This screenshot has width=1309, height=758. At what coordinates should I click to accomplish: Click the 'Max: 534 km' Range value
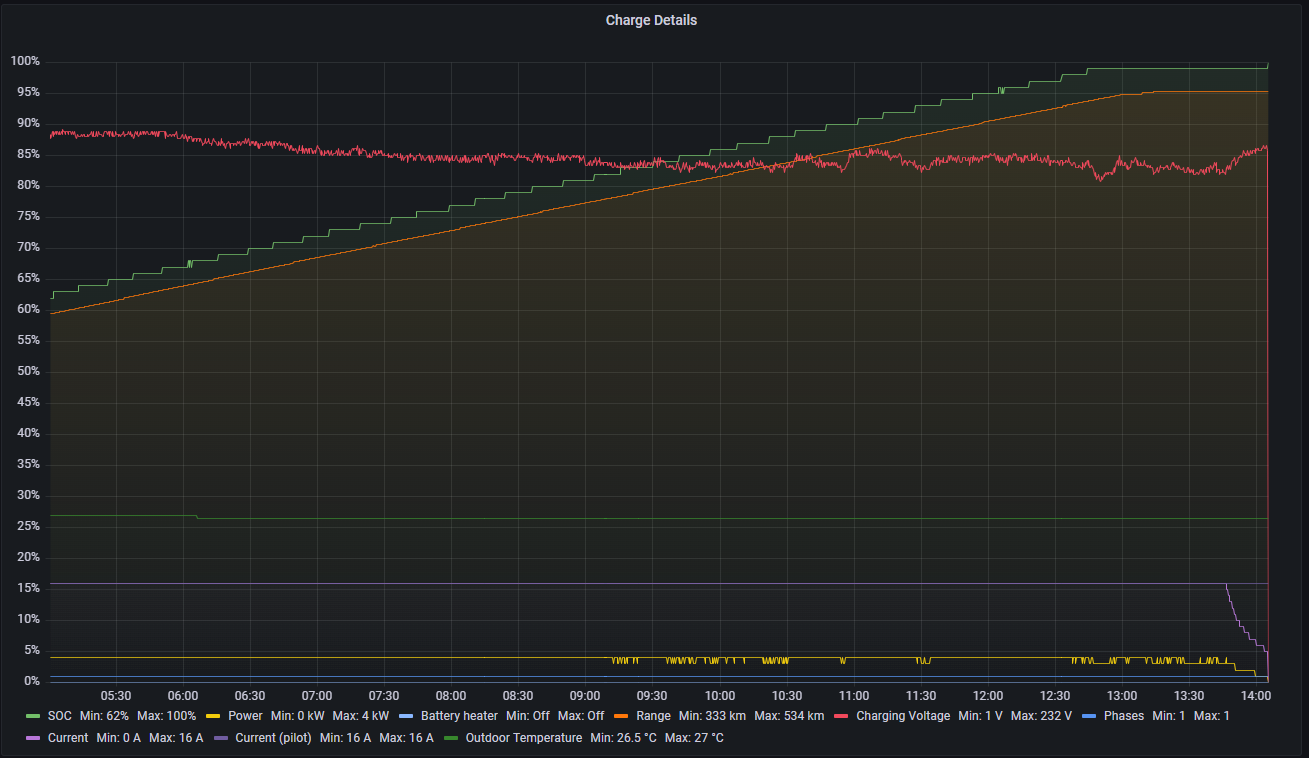point(789,716)
